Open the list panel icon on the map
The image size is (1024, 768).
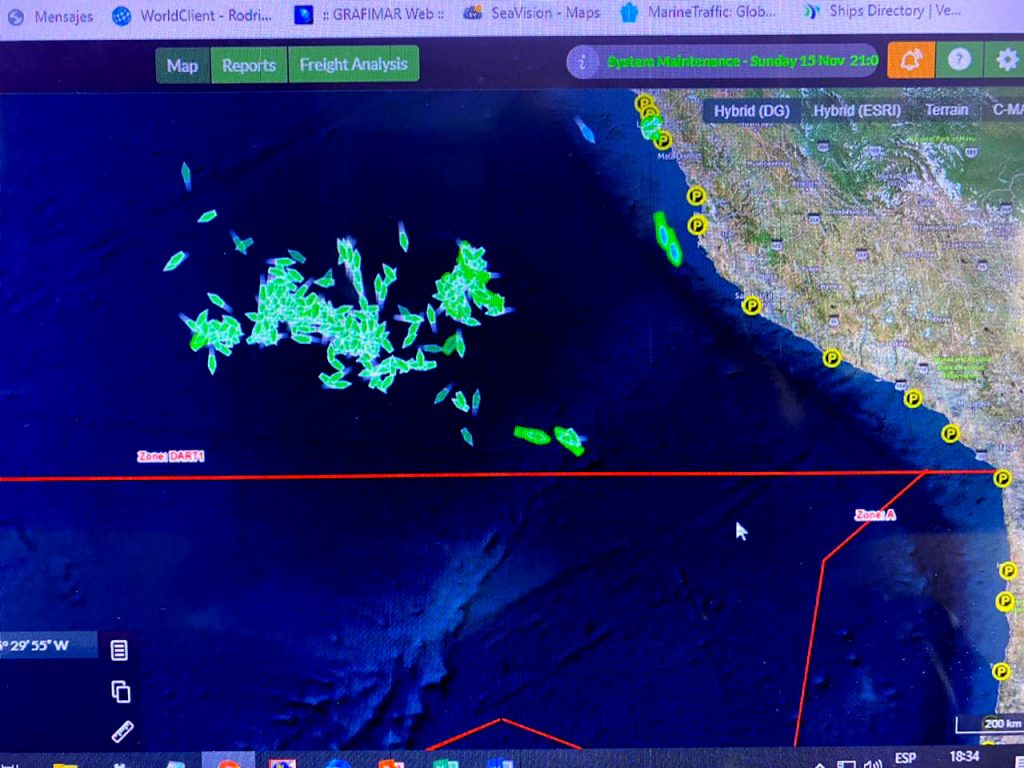[119, 651]
